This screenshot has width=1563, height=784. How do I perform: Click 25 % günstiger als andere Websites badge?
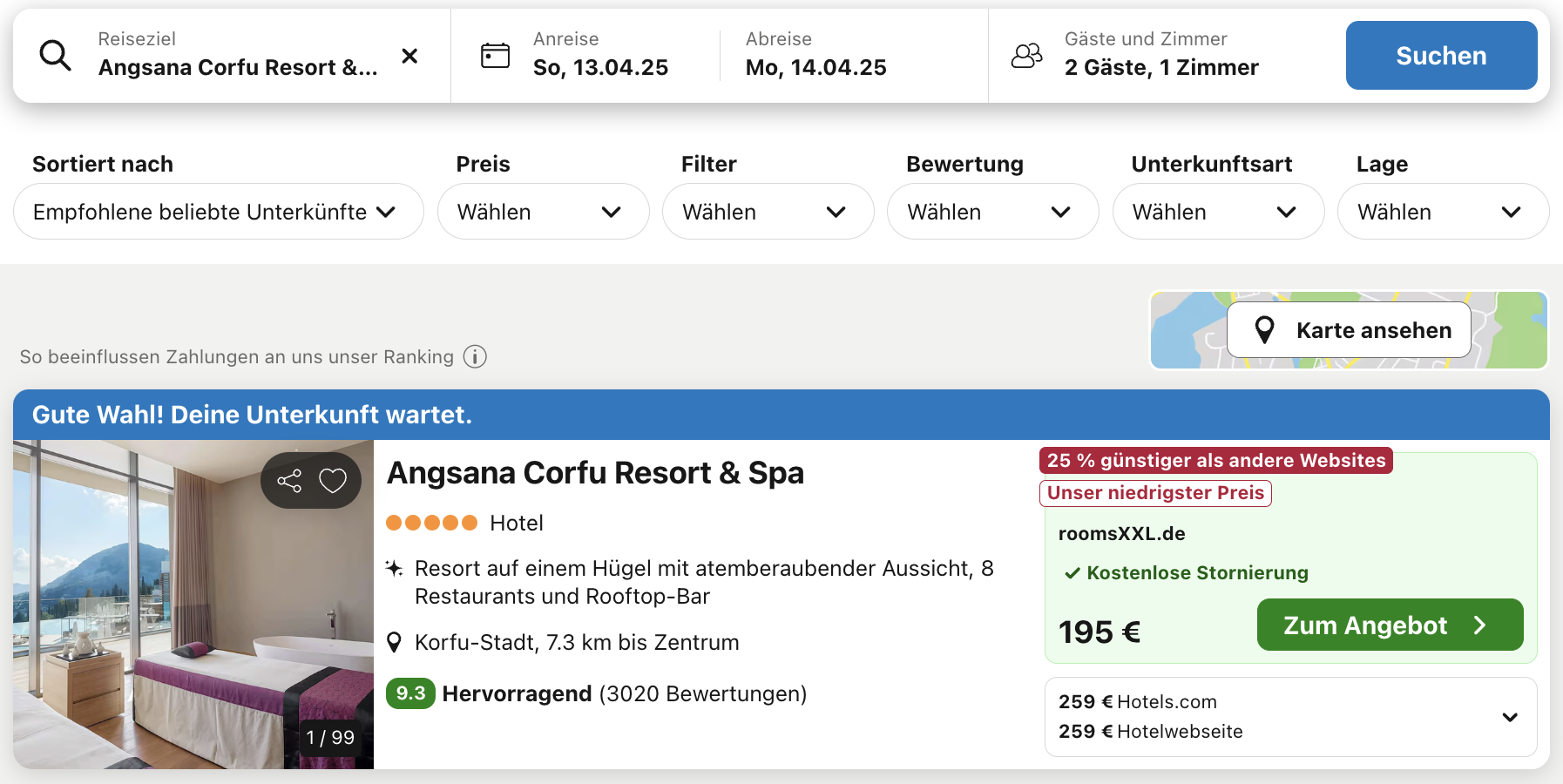tap(1216, 460)
